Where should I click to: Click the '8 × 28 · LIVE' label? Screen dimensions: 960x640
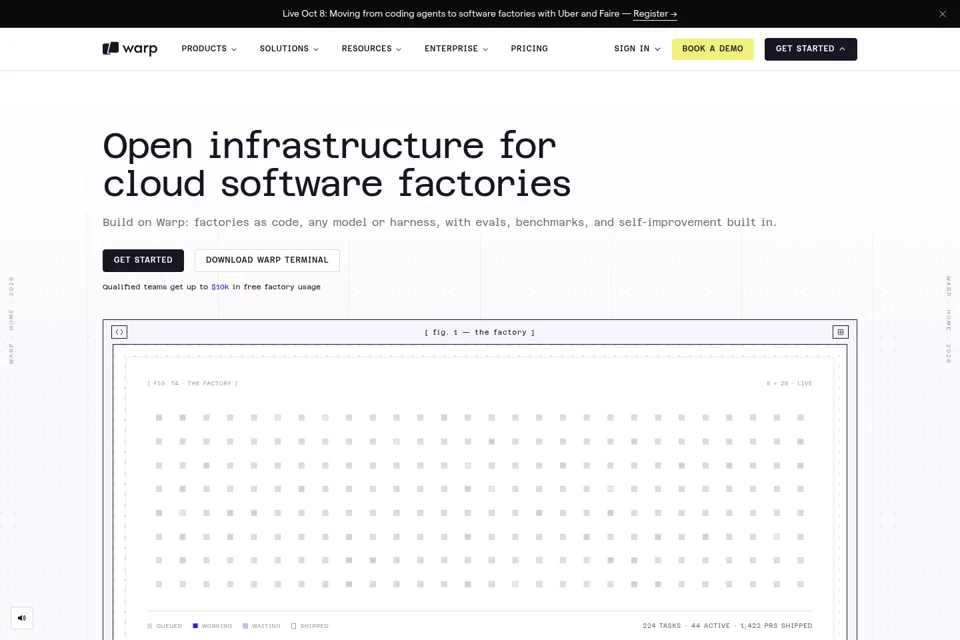pos(789,383)
